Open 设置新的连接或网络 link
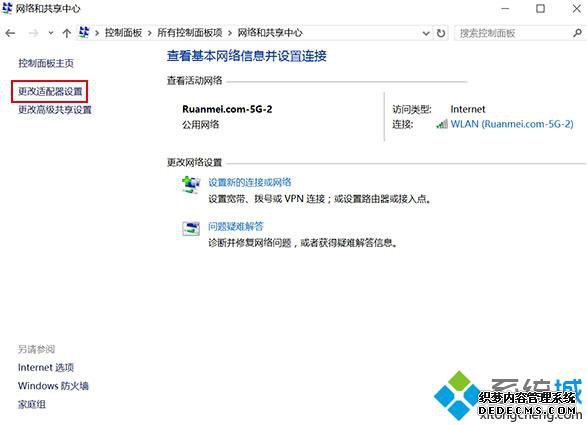 pos(250,182)
